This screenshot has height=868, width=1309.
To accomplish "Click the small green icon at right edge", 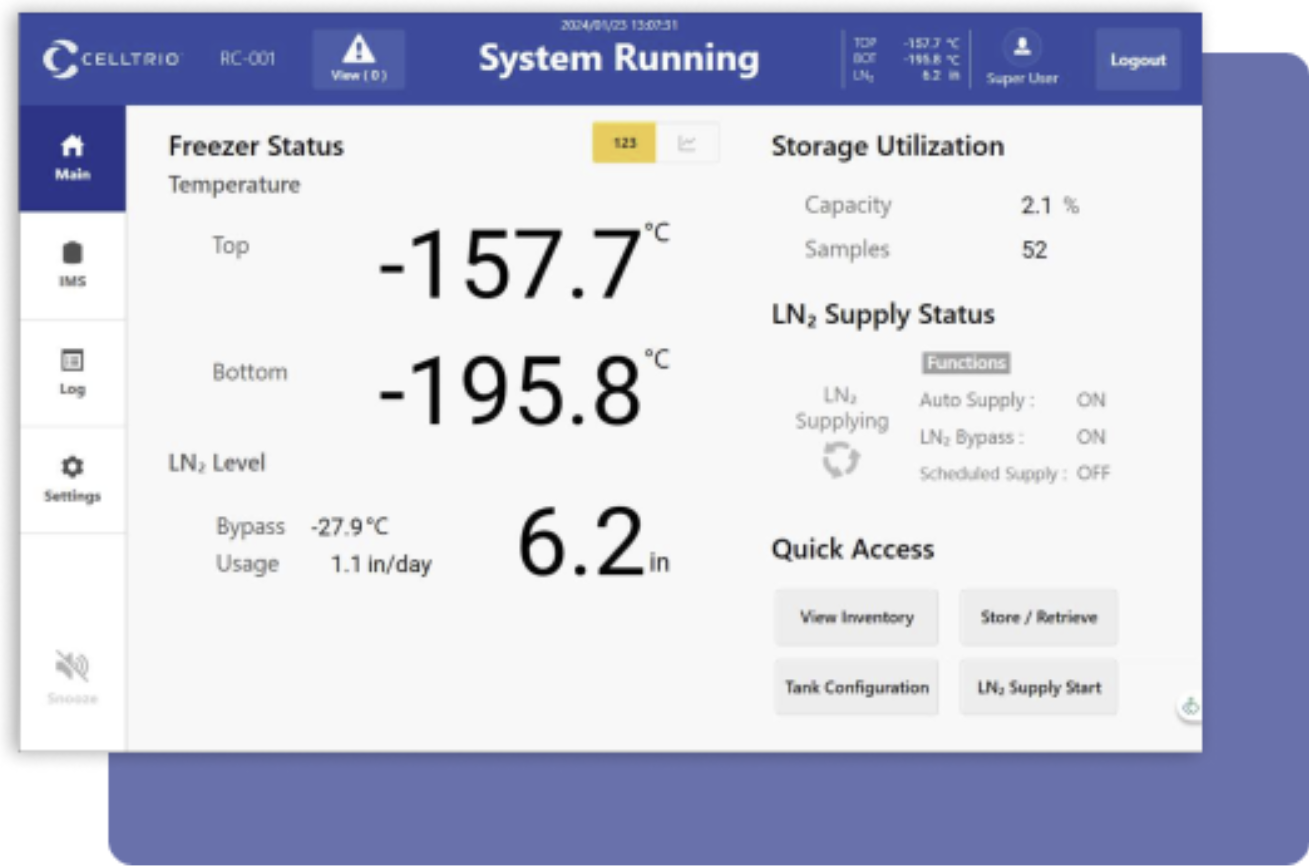I will pyautogui.click(x=1190, y=706).
